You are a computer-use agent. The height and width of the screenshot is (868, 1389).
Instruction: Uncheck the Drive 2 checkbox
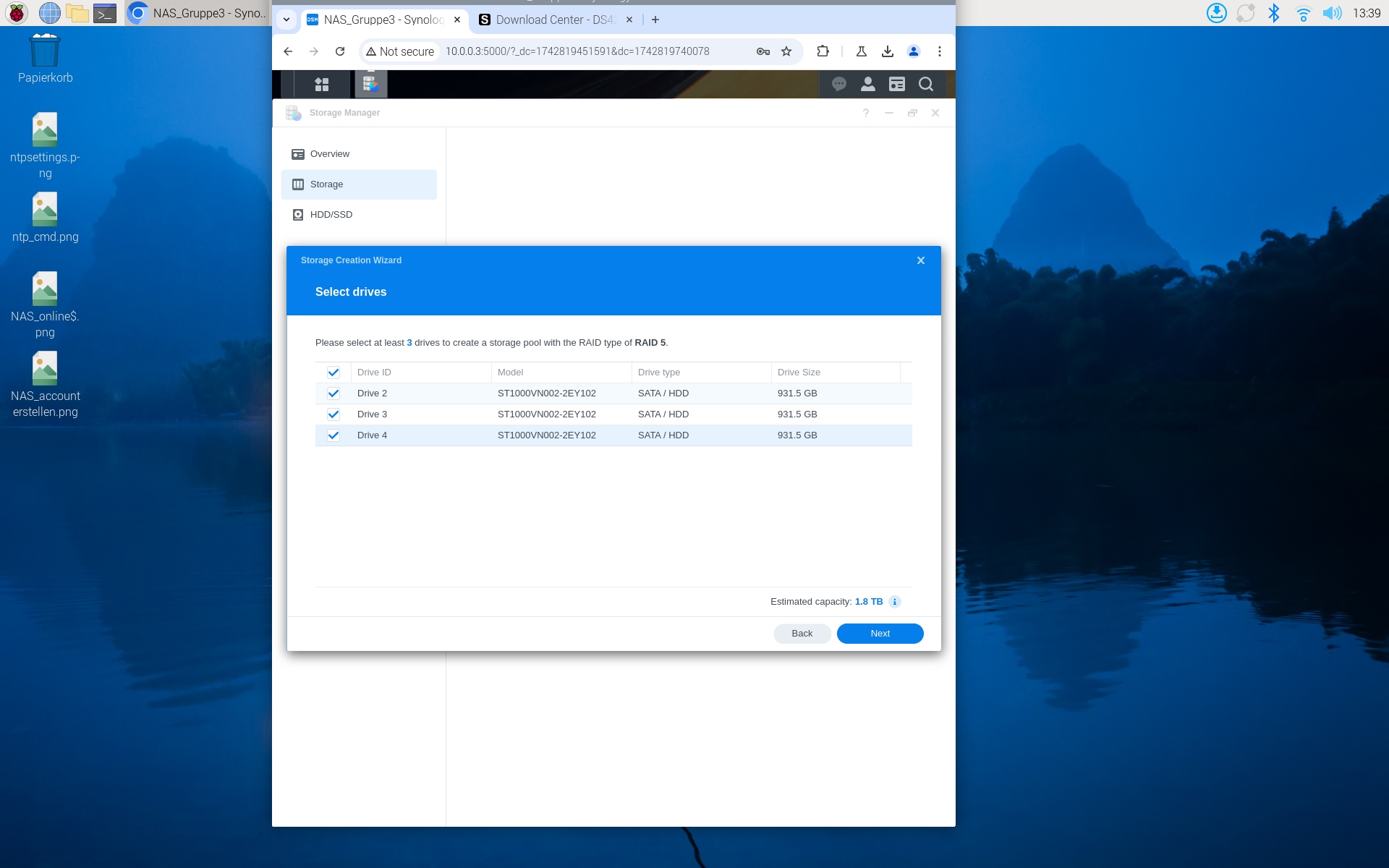334,393
